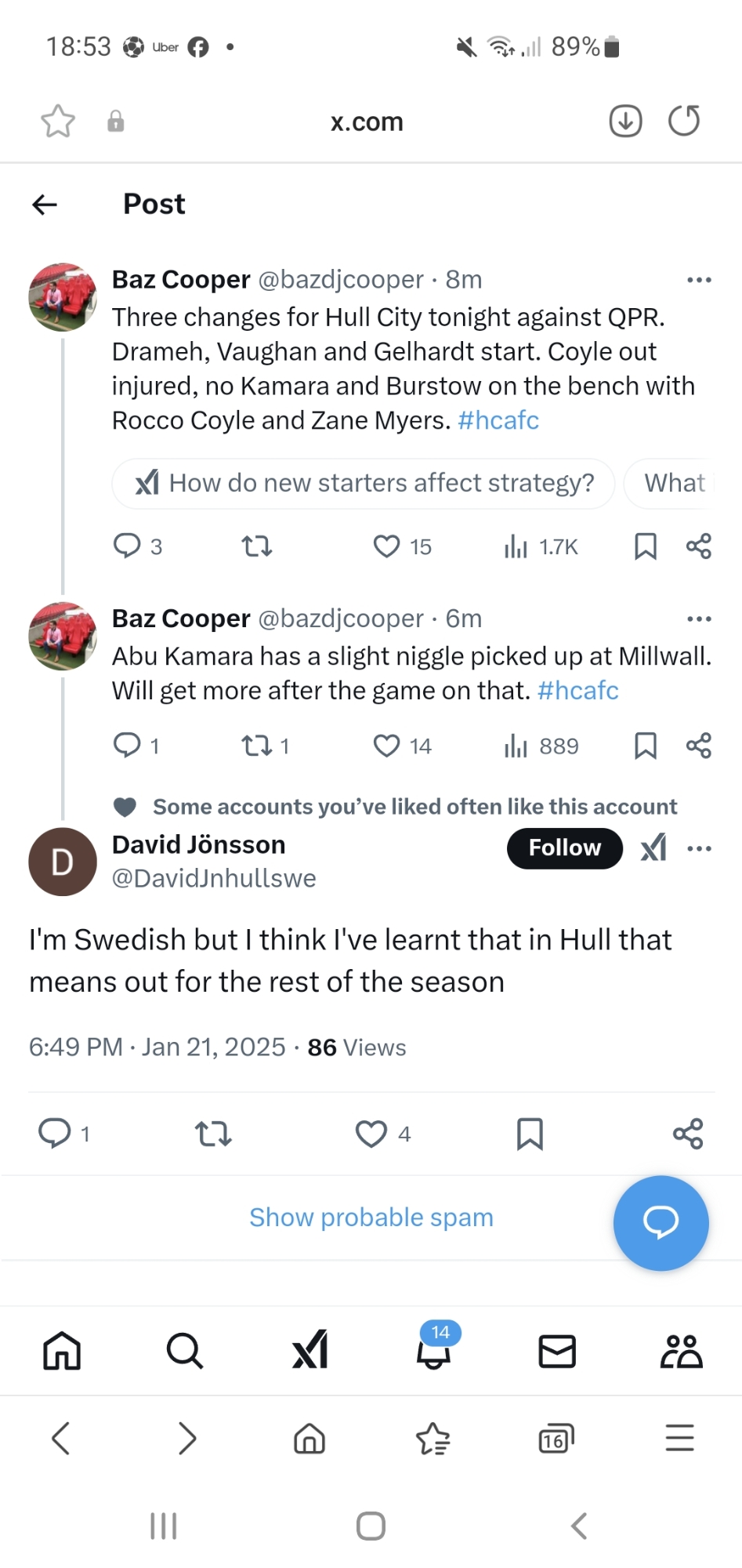
Task: Open Grok from the bottom navigation
Action: (309, 1350)
